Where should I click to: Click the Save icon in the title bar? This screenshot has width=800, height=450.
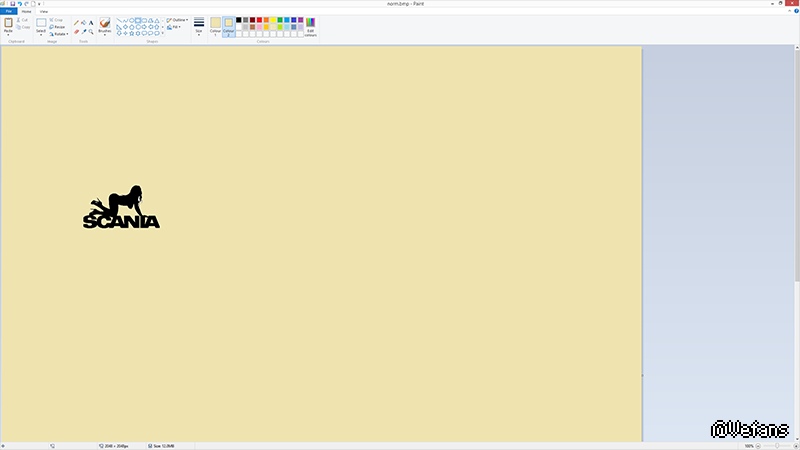(11, 3)
